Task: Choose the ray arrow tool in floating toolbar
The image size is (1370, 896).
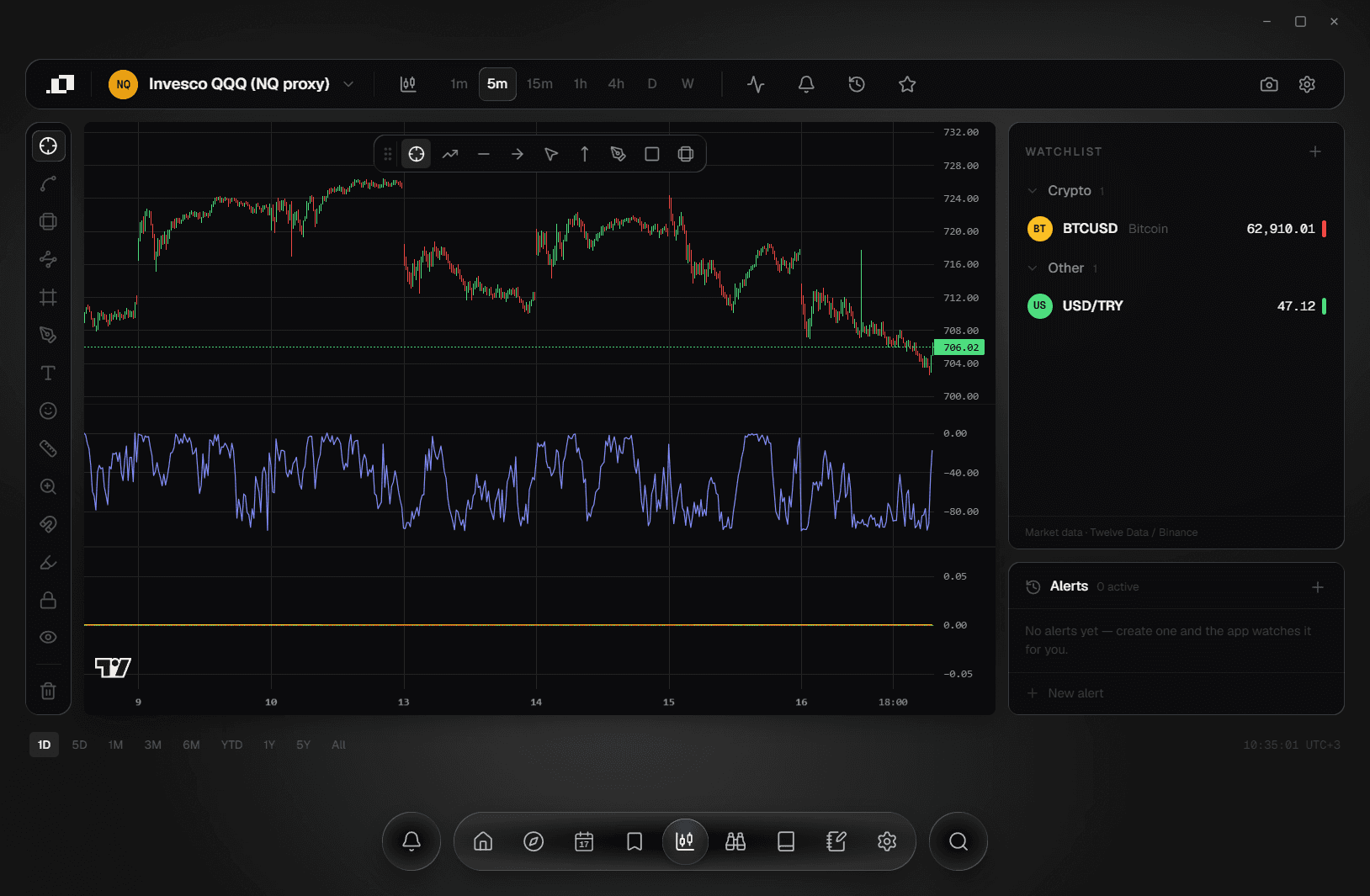Action: click(518, 154)
